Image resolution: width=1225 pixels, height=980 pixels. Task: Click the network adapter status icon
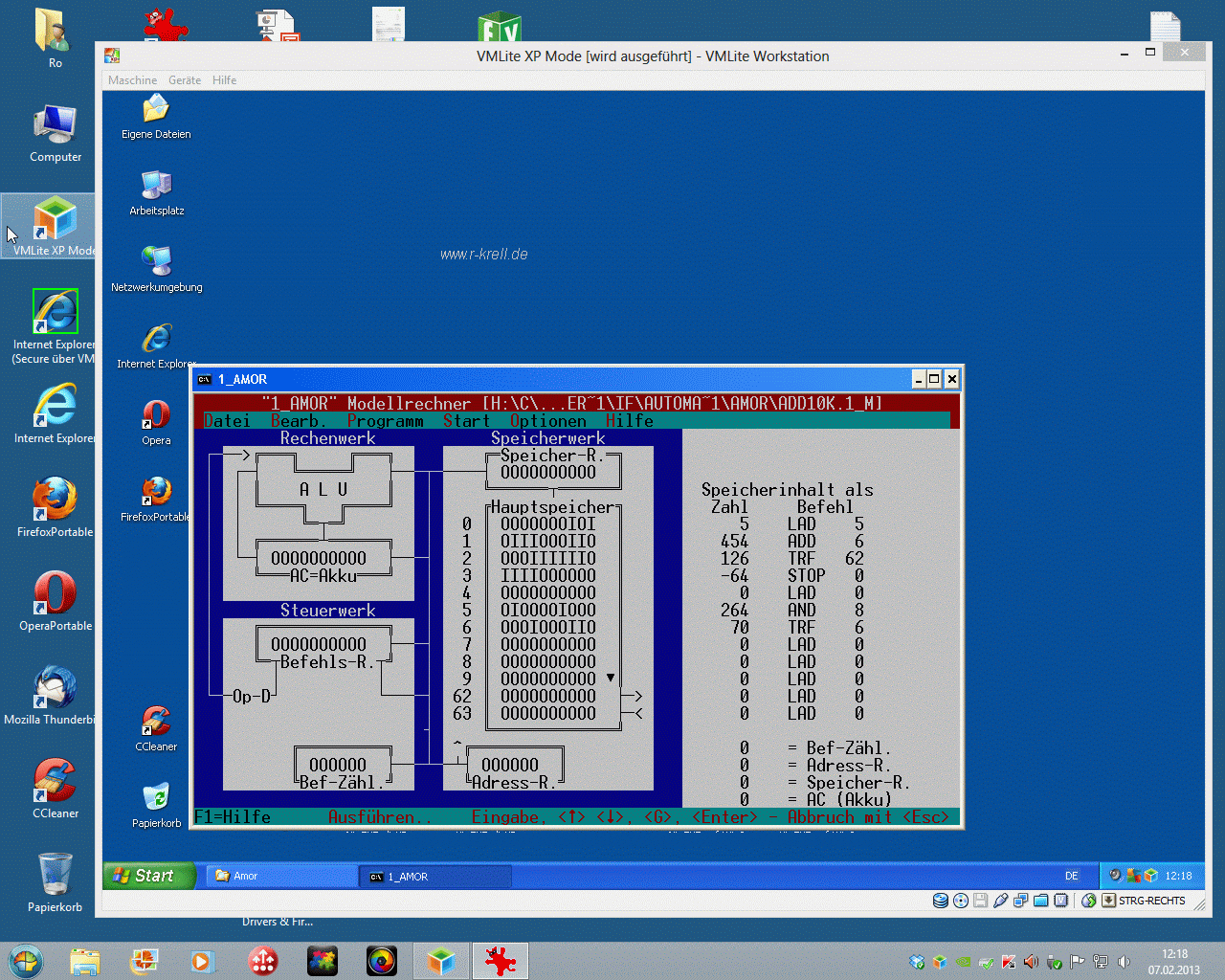coord(1020,901)
